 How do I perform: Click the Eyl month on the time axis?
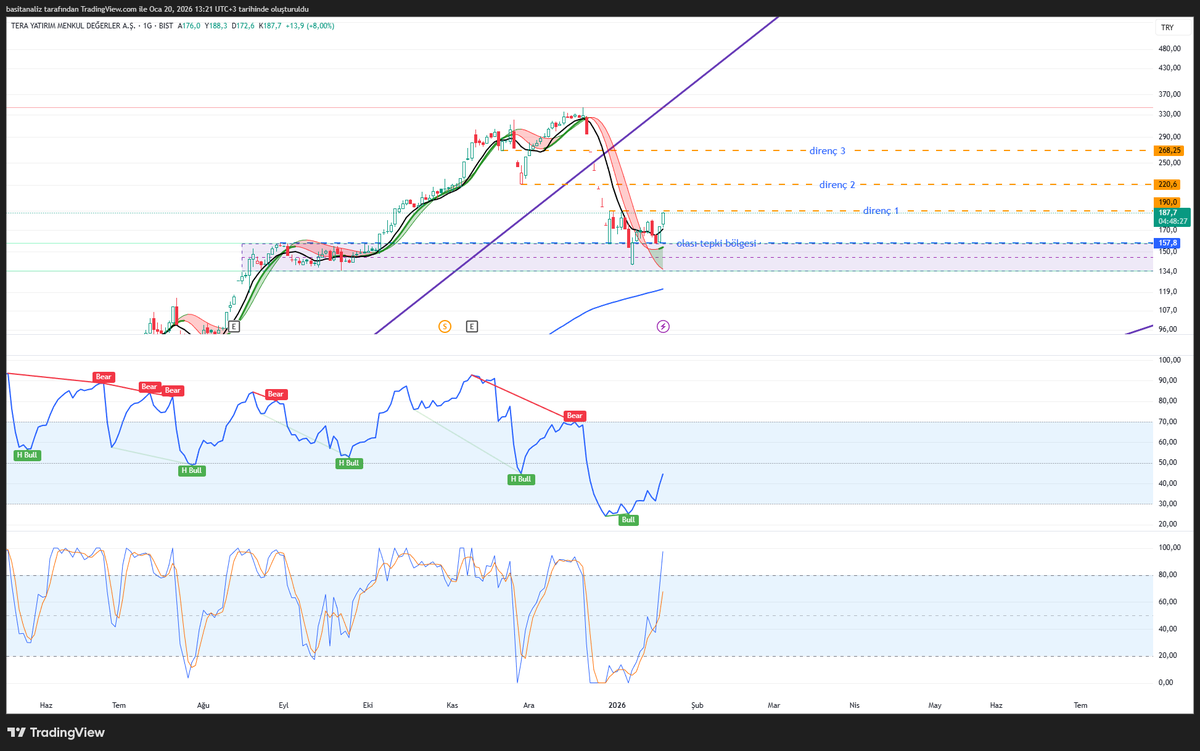point(283,705)
